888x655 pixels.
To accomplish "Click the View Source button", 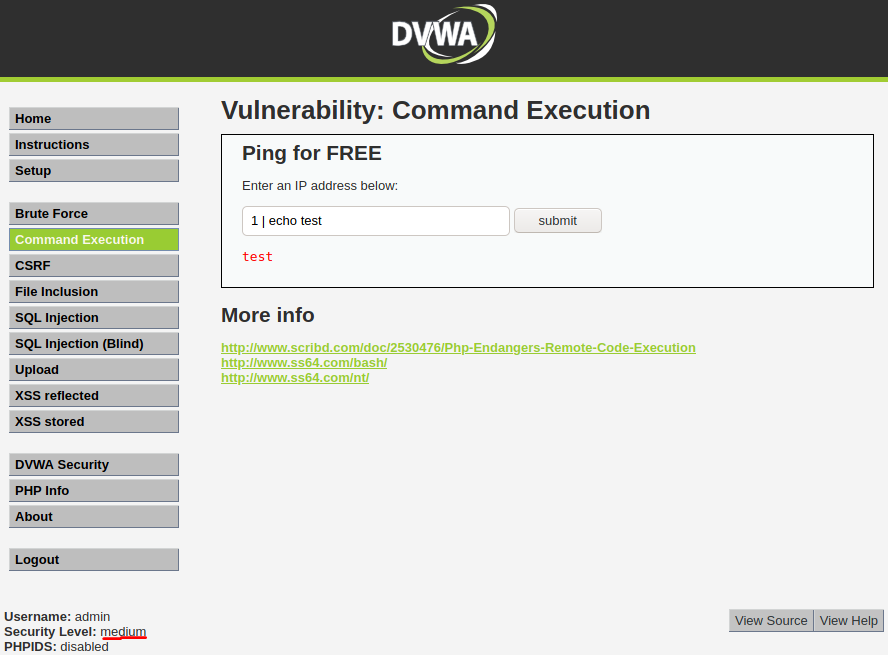I will tap(771, 621).
